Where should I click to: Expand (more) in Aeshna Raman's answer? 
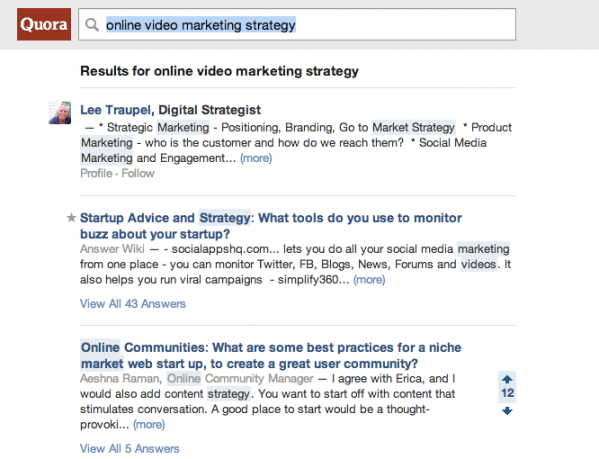click(x=149, y=424)
